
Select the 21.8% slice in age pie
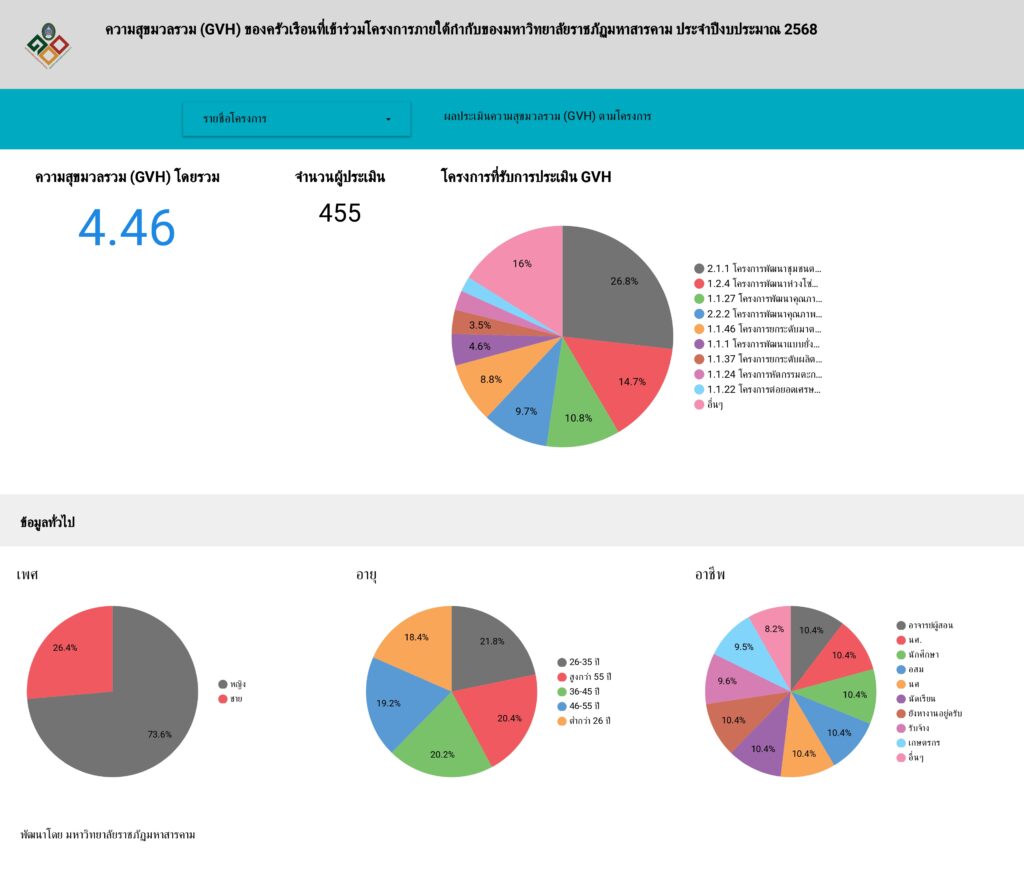(490, 645)
